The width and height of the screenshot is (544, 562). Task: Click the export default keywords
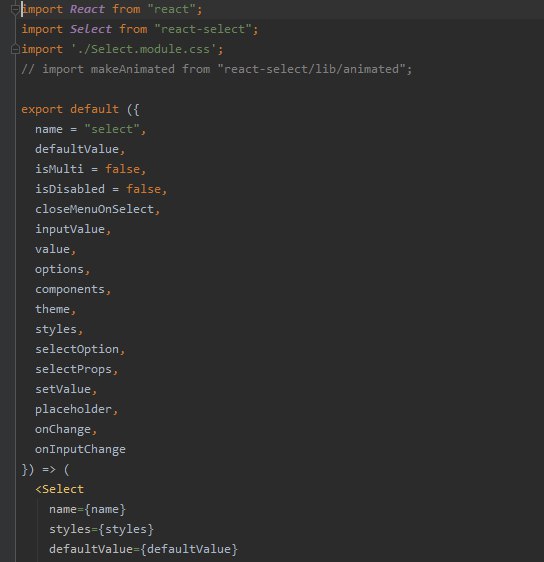(70, 109)
